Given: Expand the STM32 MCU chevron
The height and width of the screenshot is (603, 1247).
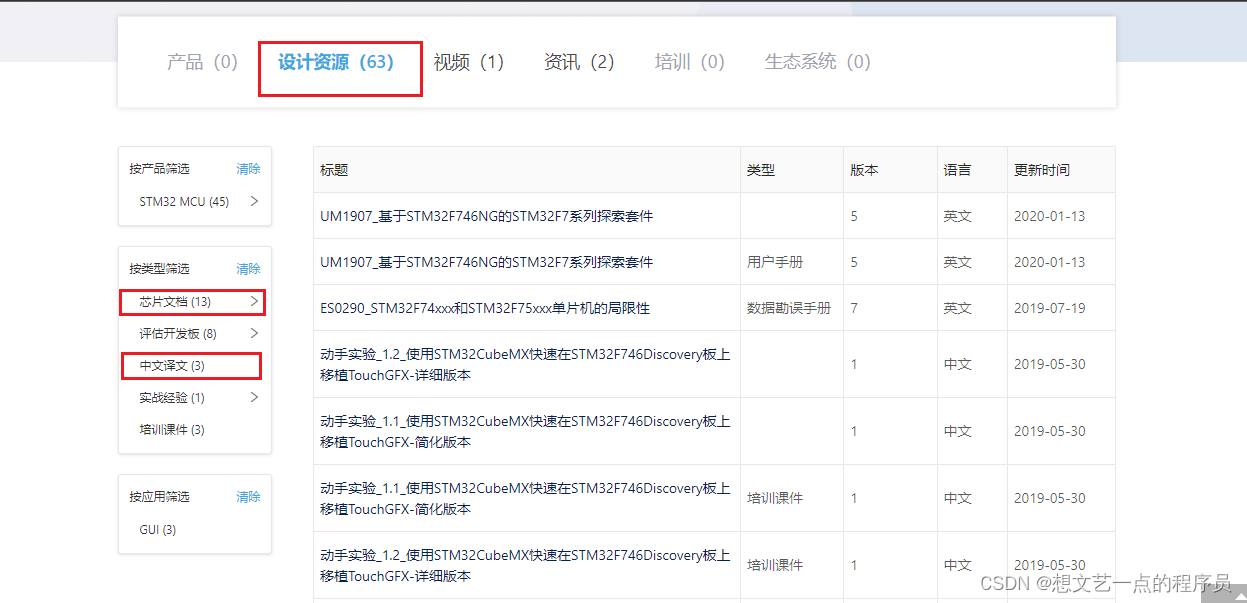Looking at the screenshot, I should click(254, 201).
